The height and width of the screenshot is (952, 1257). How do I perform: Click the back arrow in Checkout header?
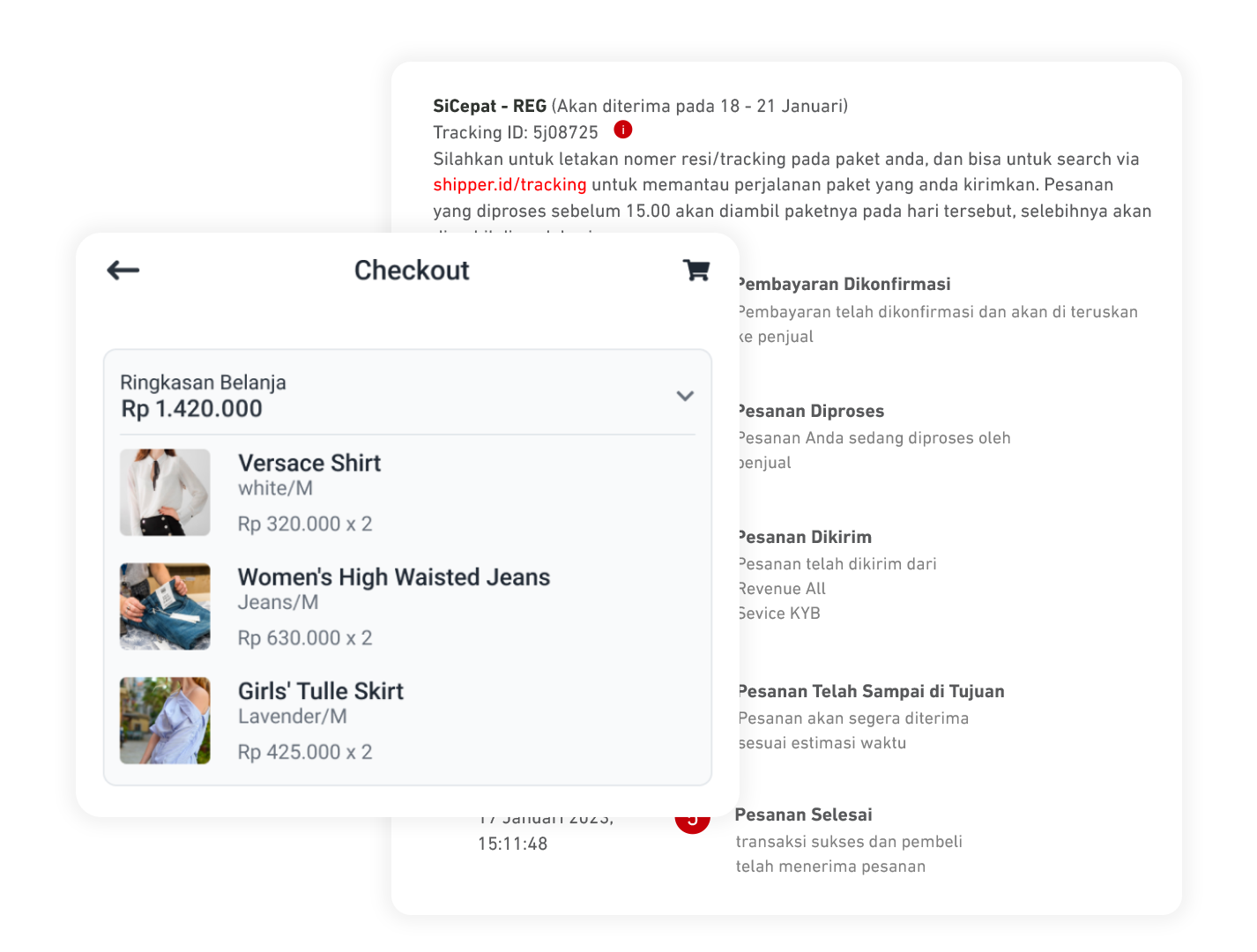pos(123,270)
